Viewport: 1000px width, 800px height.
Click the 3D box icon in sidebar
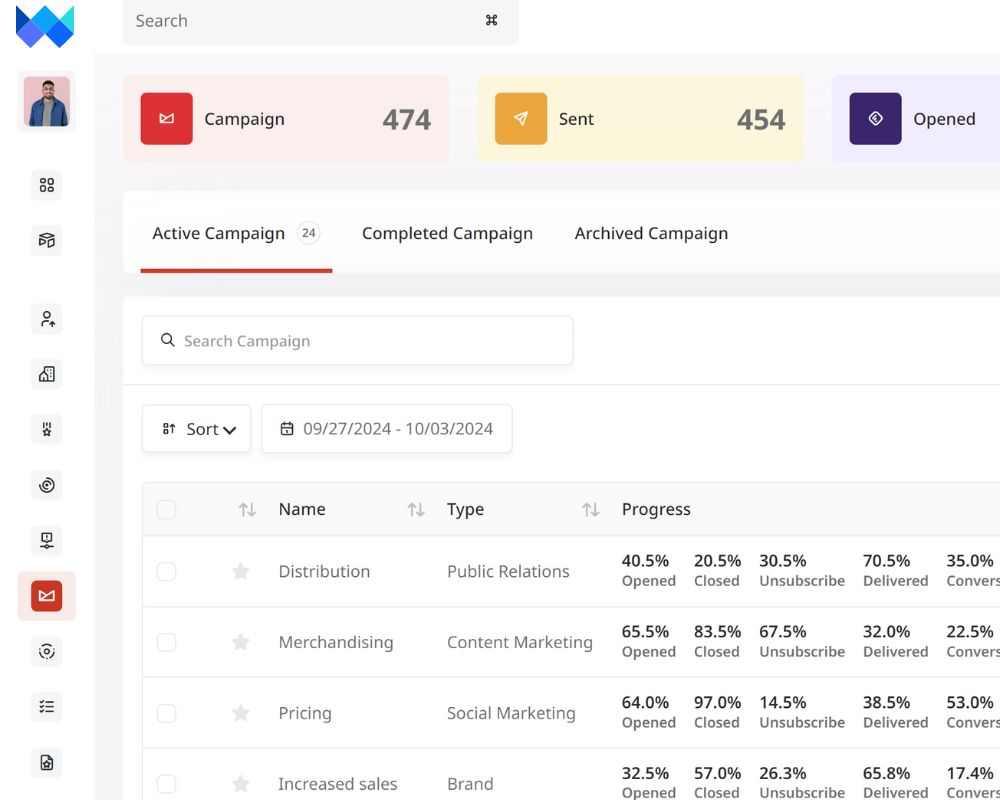(46, 240)
